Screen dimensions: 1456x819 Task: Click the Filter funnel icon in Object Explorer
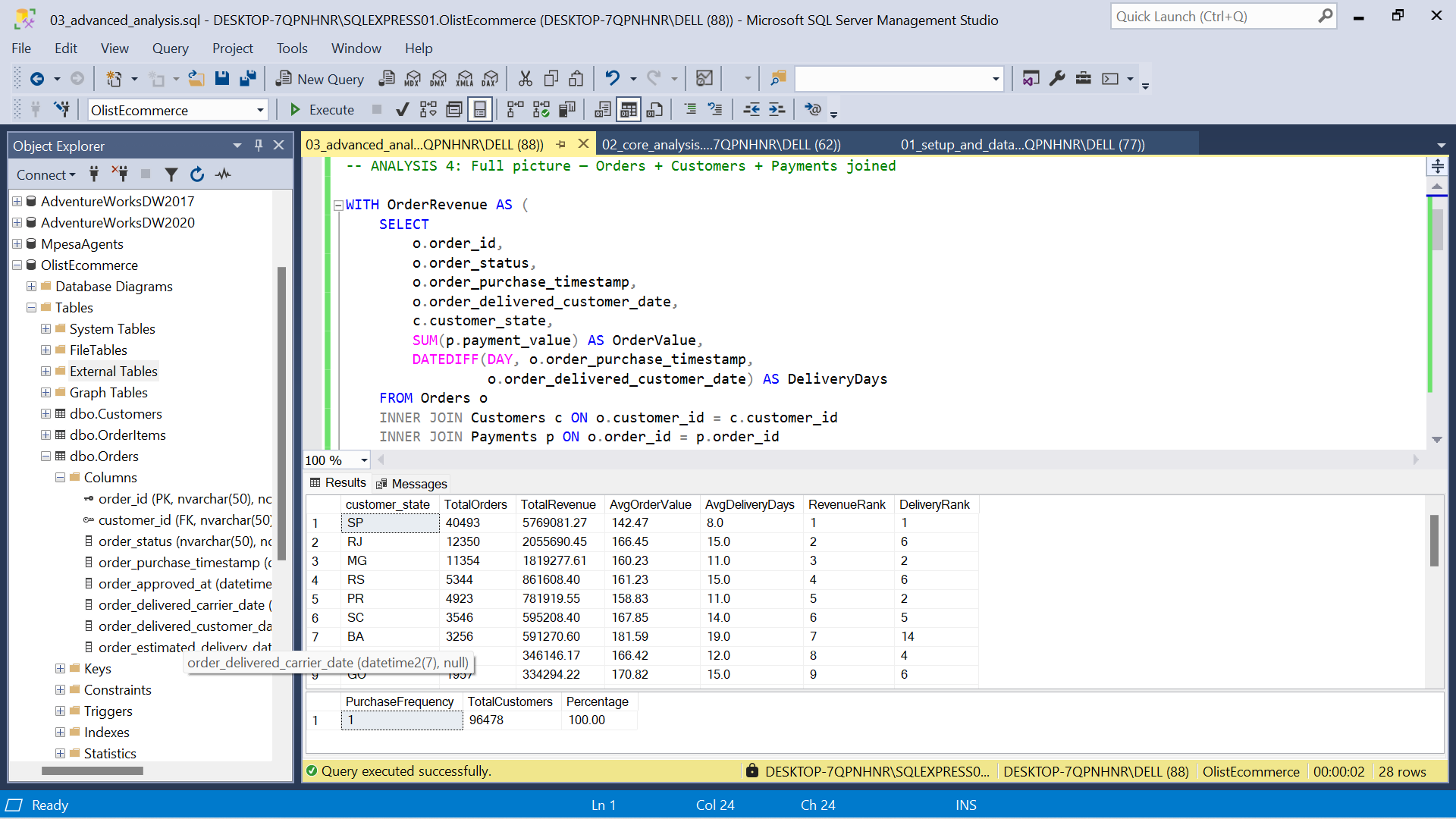(x=171, y=174)
